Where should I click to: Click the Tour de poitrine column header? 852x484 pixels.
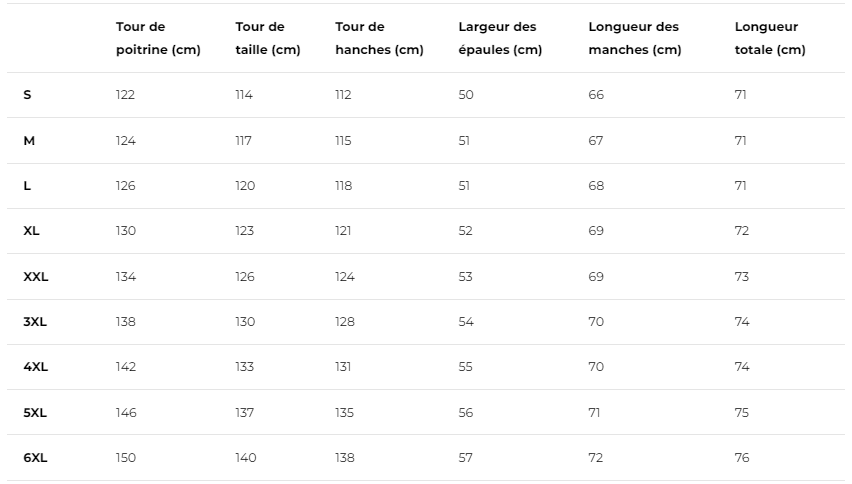tap(158, 38)
